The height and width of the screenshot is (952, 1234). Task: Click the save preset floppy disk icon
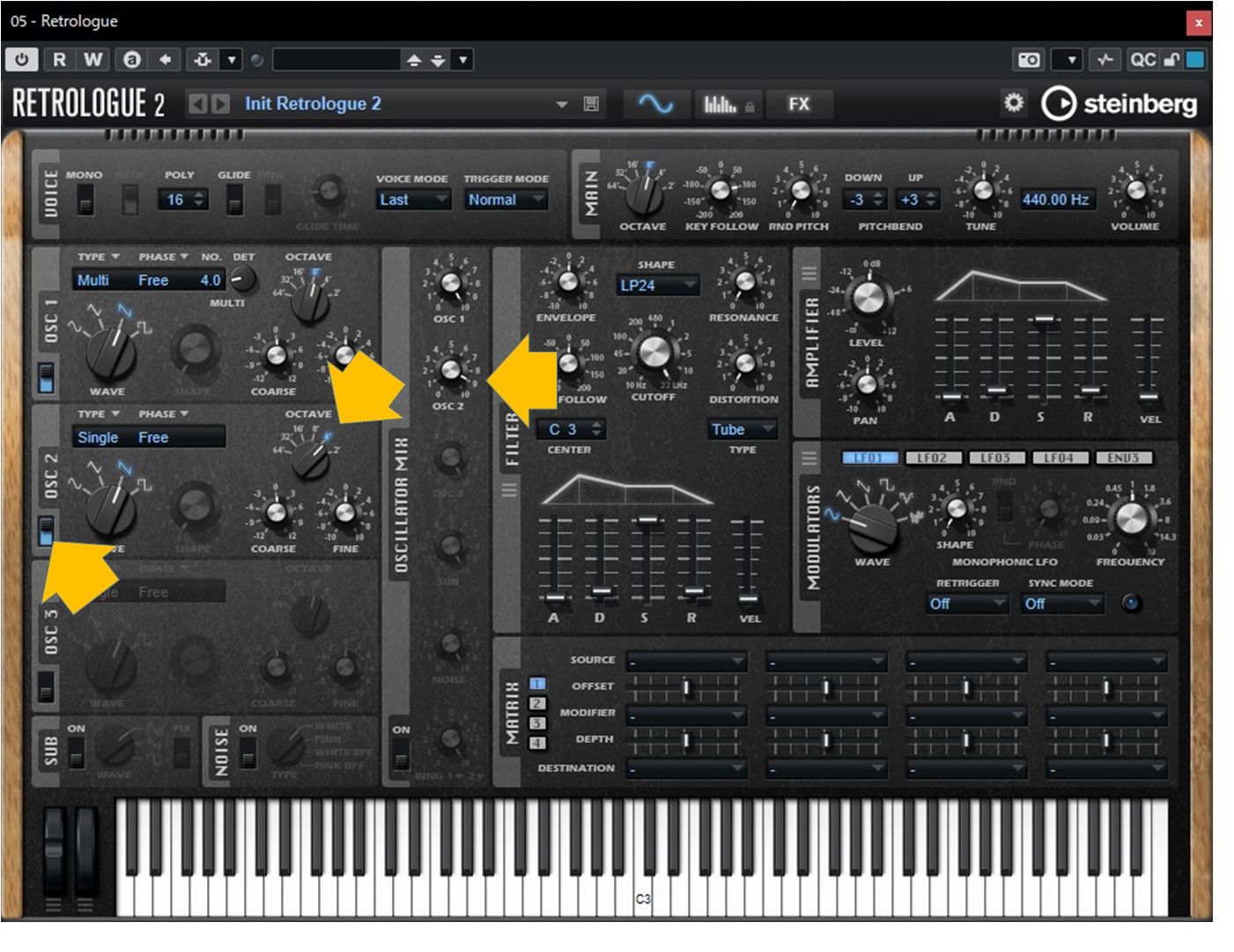coord(591,104)
